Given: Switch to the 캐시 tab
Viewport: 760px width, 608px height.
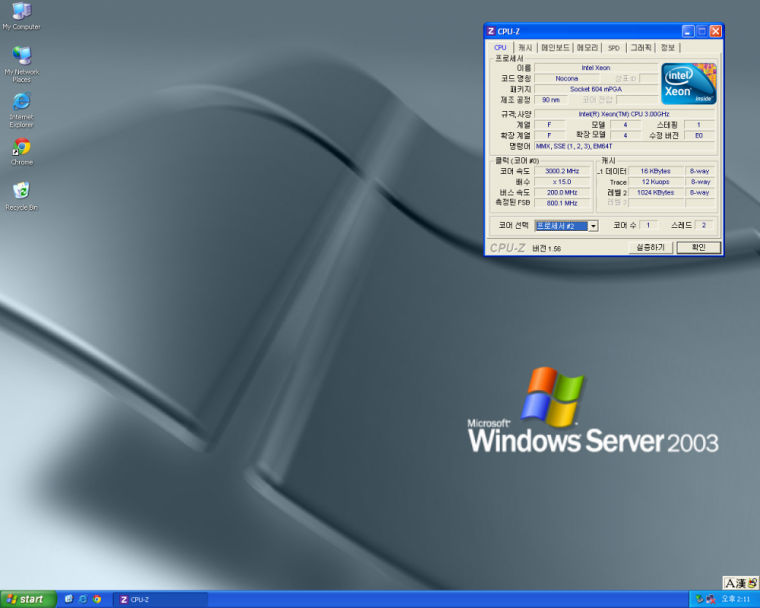Looking at the screenshot, I should click(x=525, y=48).
